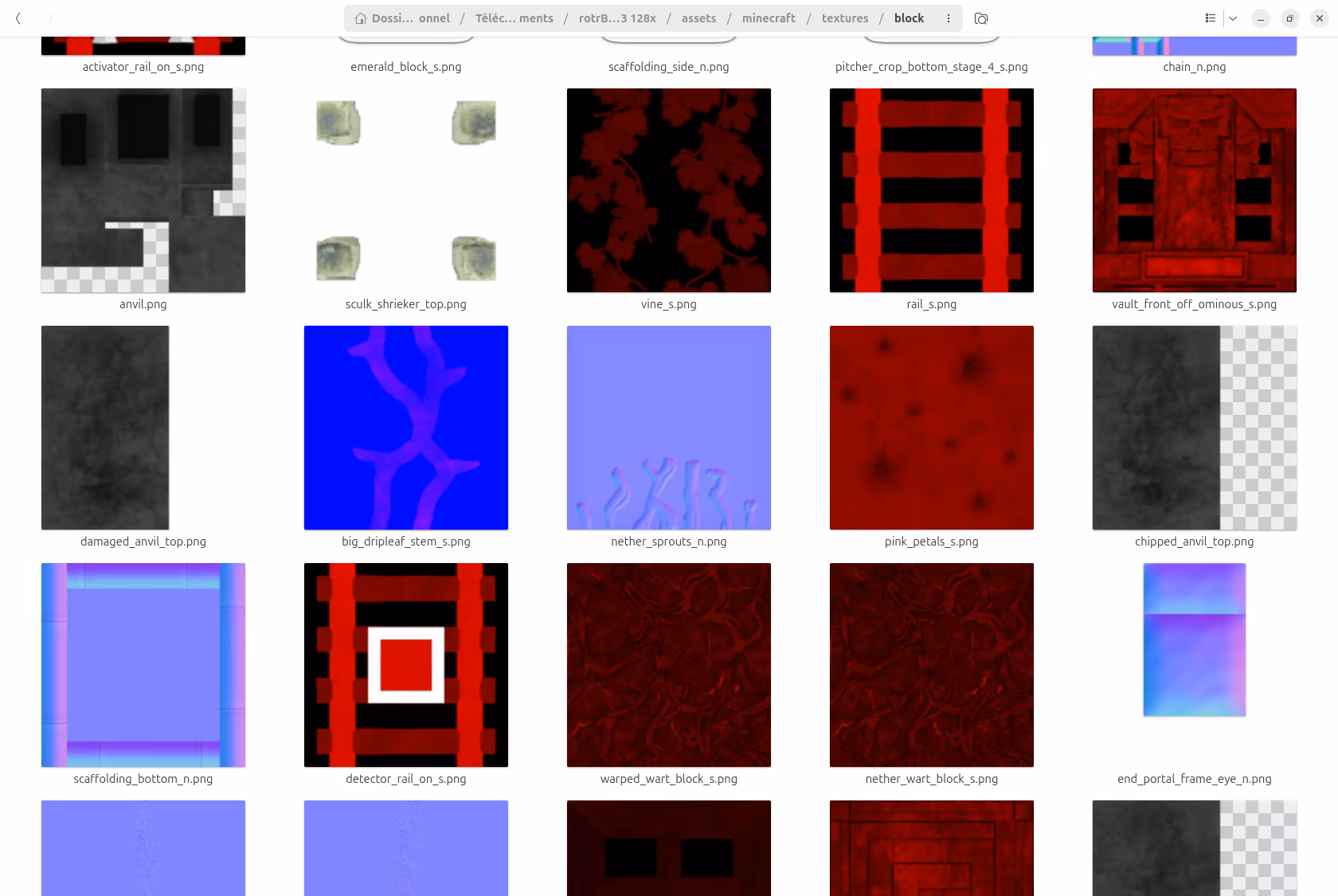
Task: Open the minecraft folder breadcrumb
Action: [x=769, y=18]
